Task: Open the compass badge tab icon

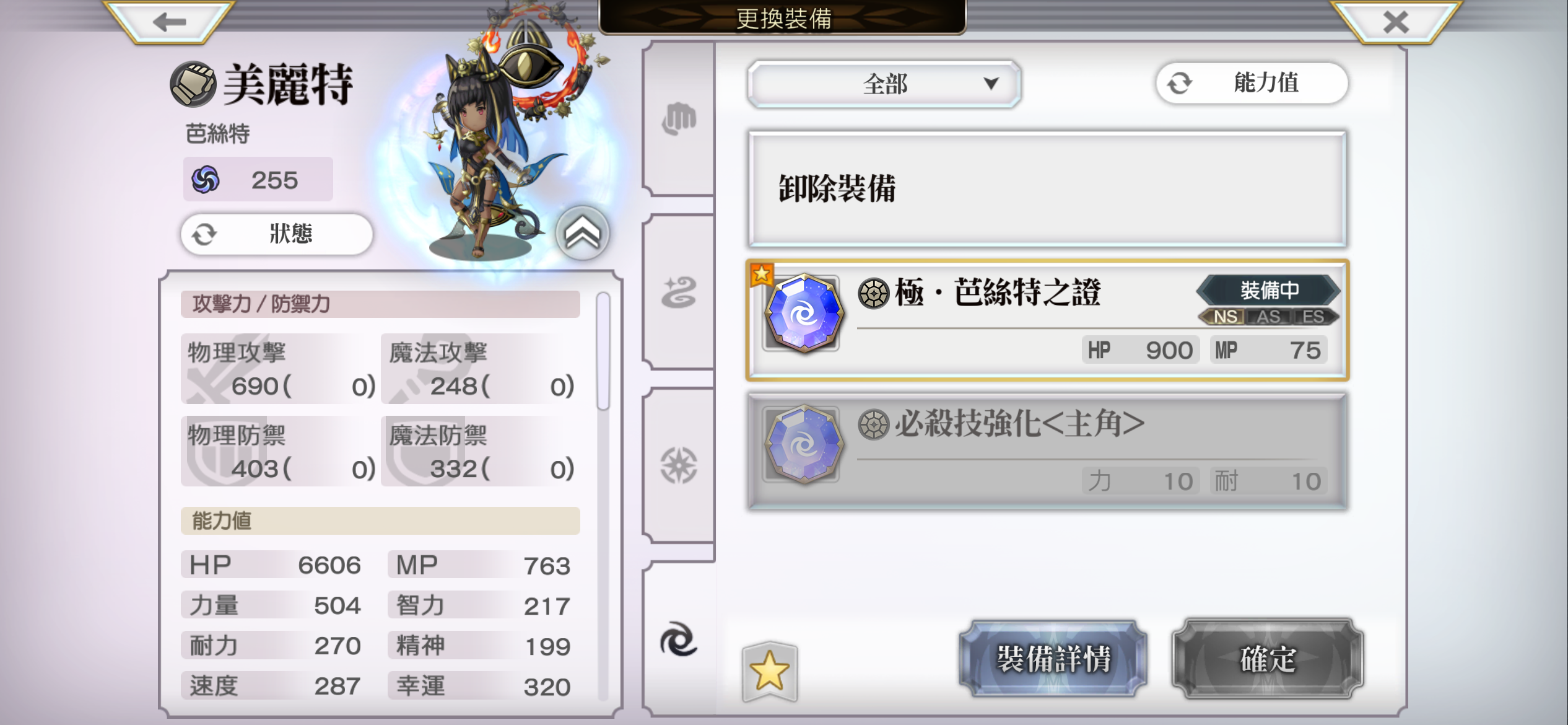Action: [679, 465]
